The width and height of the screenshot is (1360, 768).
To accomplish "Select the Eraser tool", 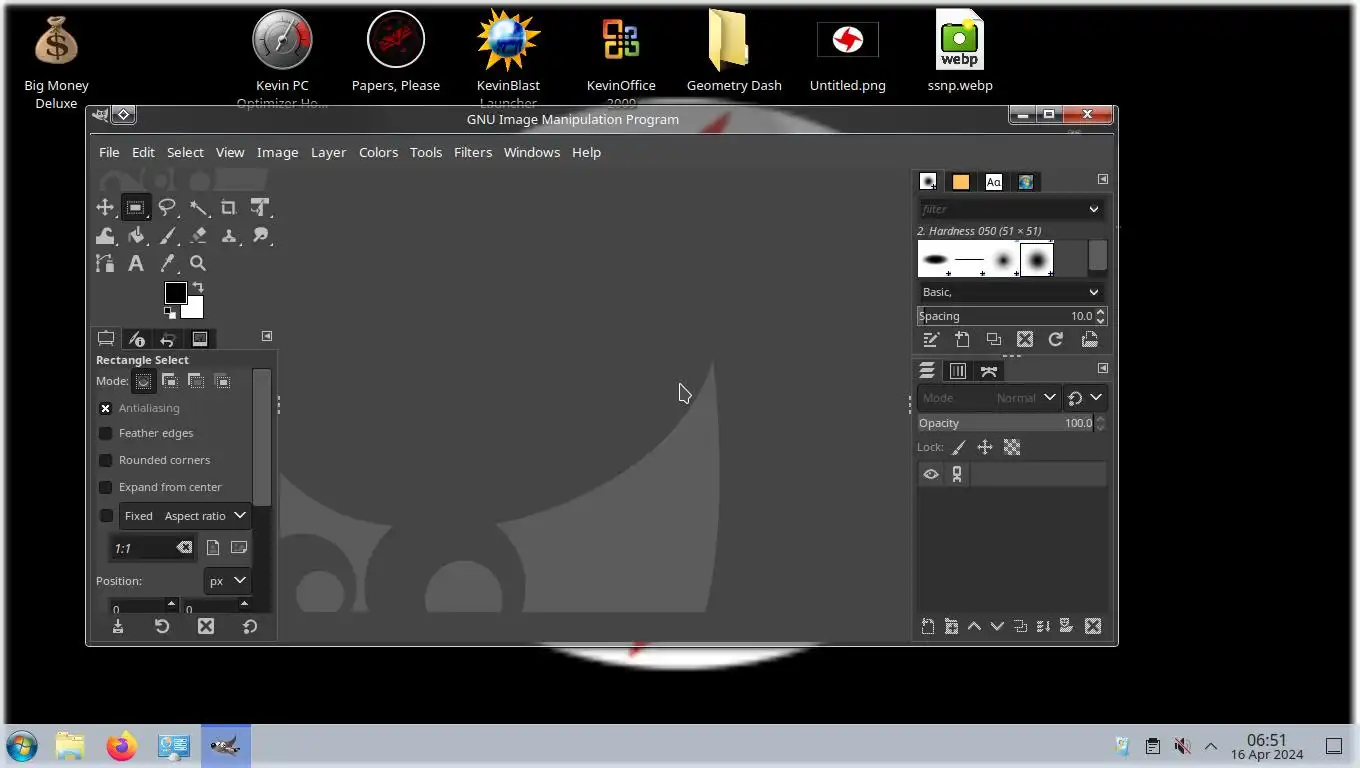I will [x=198, y=236].
